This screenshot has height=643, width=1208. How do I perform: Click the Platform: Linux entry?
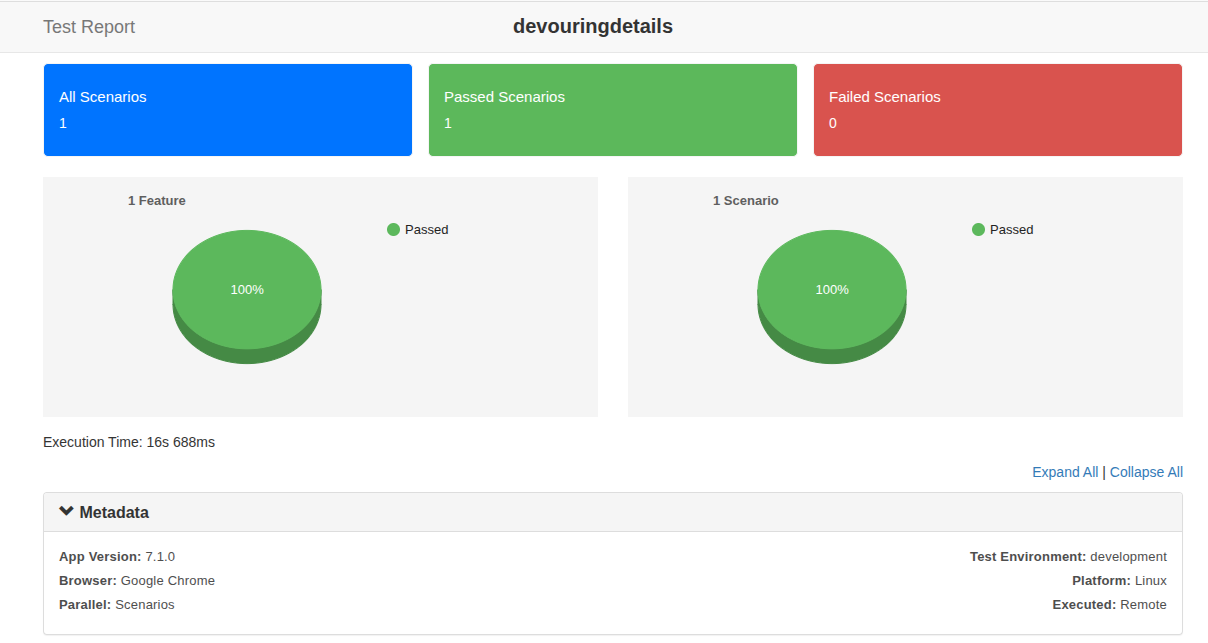1119,580
